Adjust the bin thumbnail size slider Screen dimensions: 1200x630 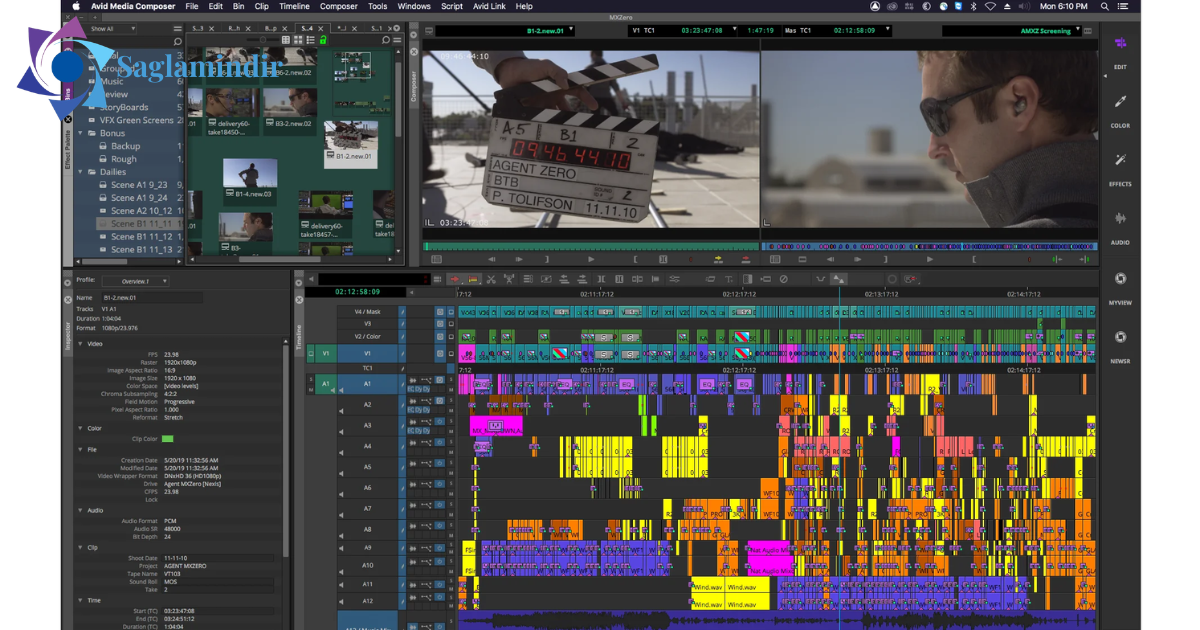click(263, 40)
